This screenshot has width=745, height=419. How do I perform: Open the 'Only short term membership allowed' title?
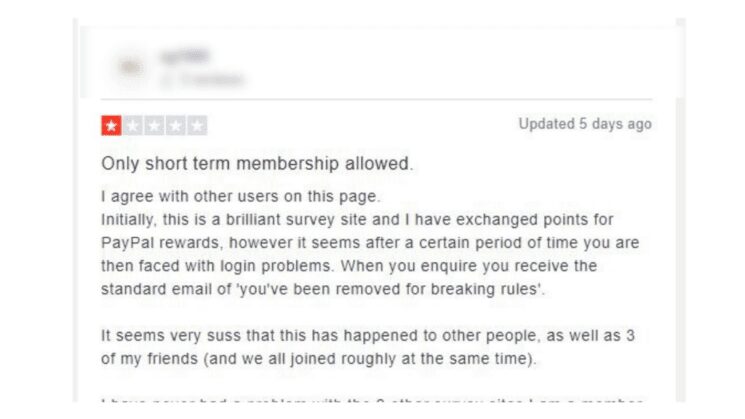[257, 164]
